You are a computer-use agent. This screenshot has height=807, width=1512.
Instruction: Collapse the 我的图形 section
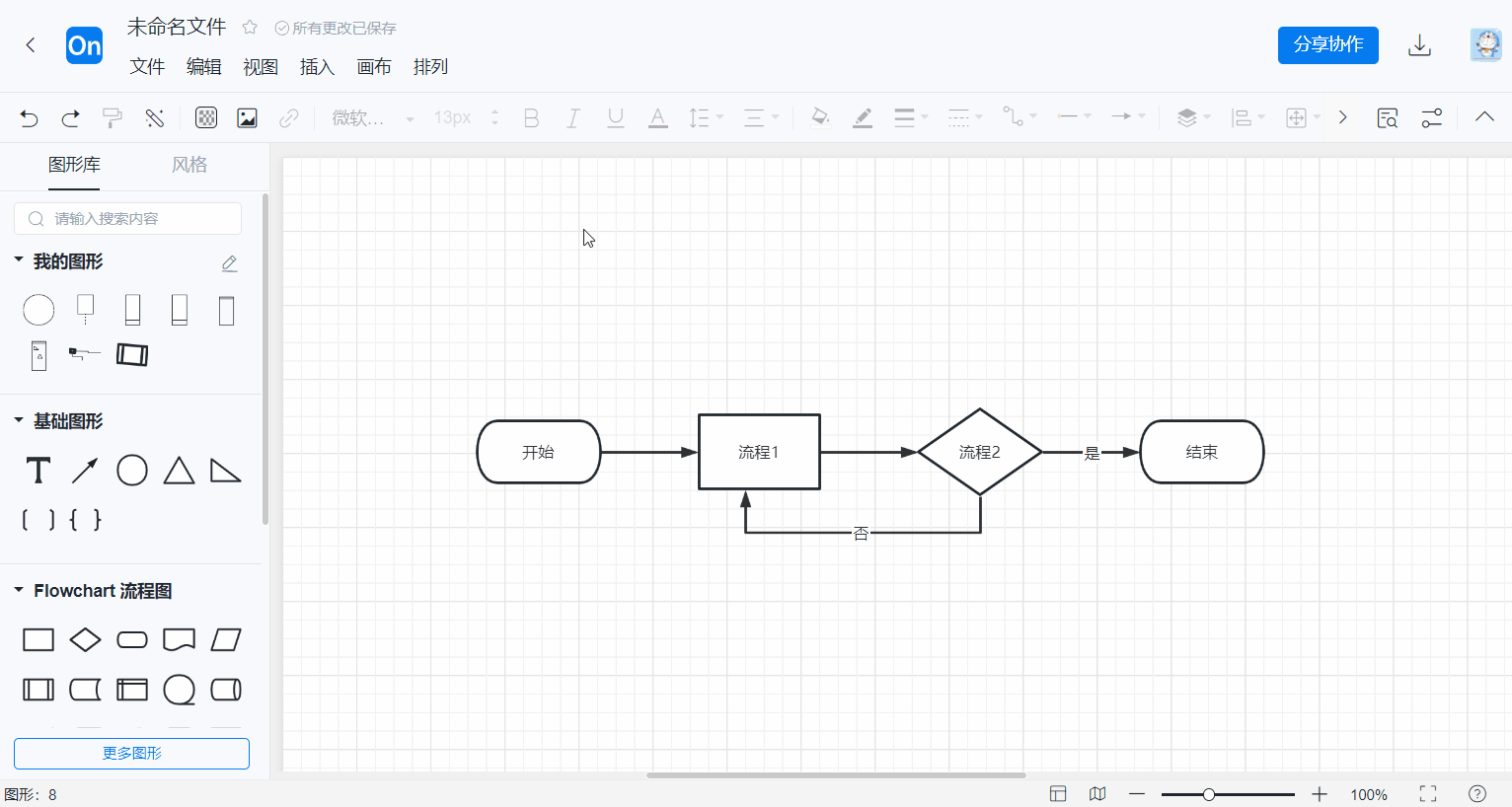point(19,260)
